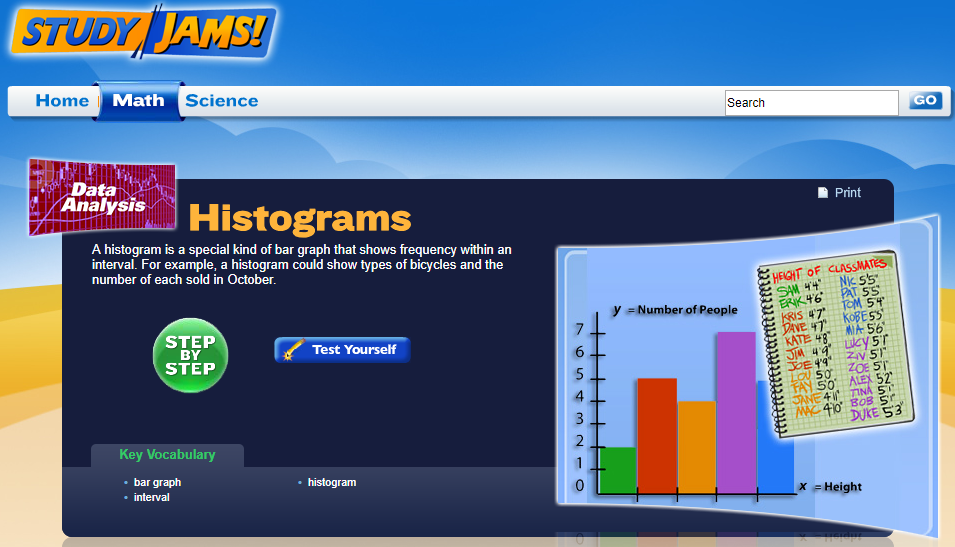Click the red bar in the histogram

(x=657, y=436)
